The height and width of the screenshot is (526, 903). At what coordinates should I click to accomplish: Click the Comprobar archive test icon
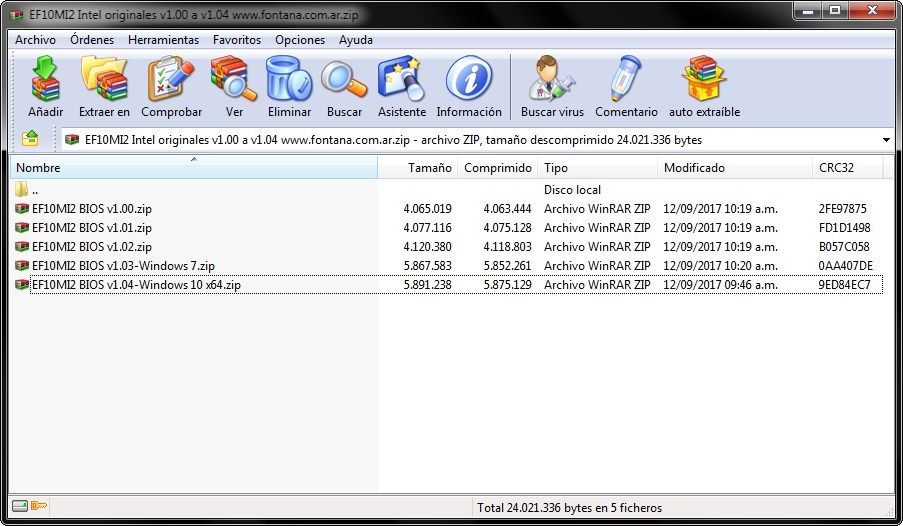171,79
